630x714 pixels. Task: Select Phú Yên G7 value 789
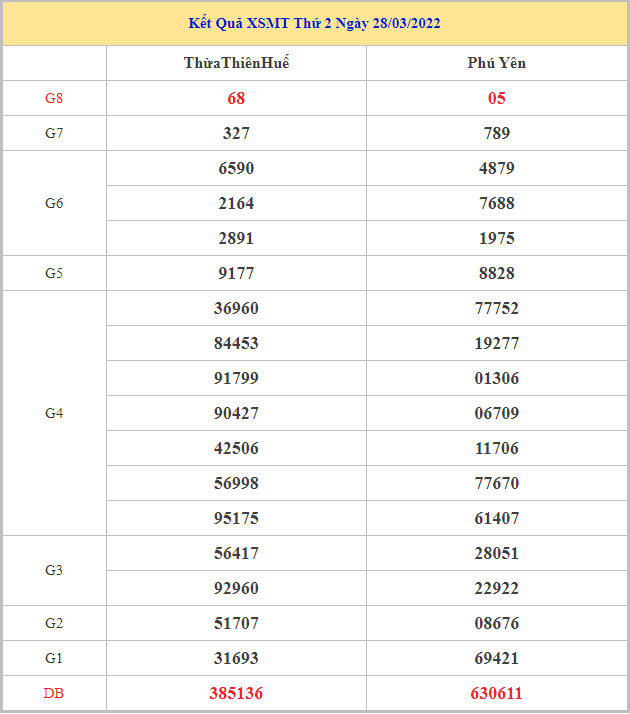coord(496,133)
